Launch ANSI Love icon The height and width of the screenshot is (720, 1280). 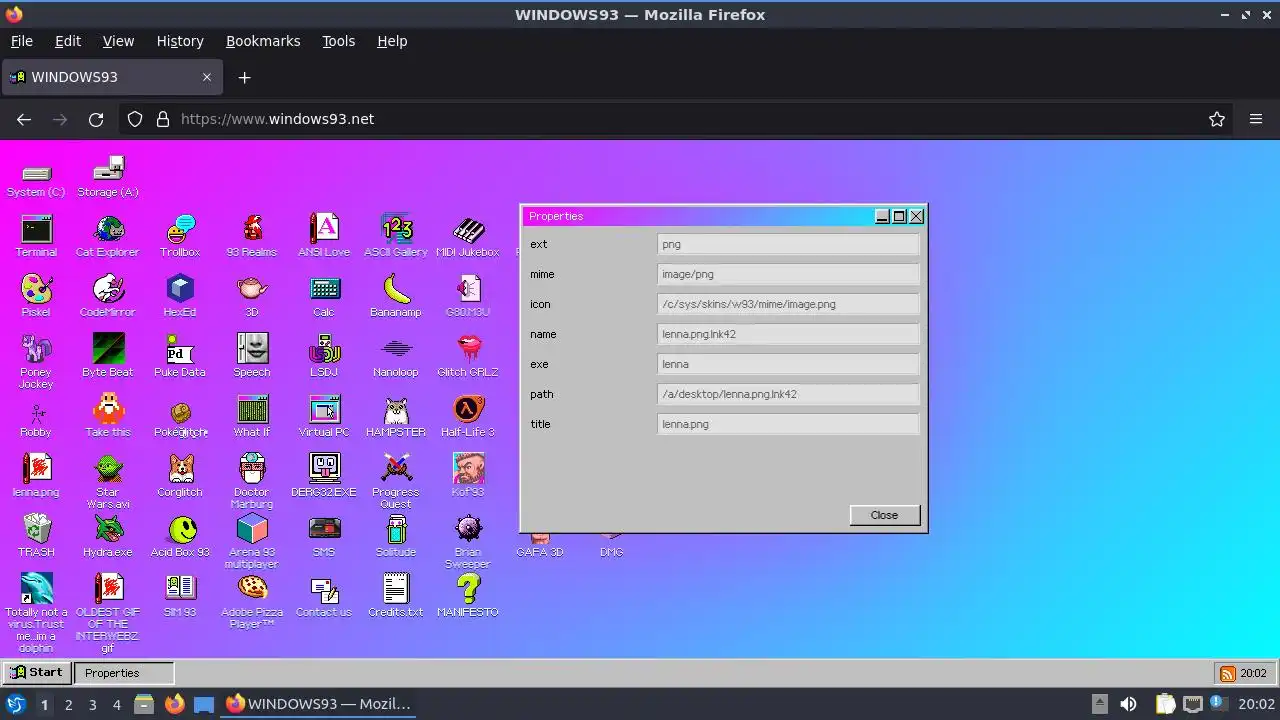[324, 237]
